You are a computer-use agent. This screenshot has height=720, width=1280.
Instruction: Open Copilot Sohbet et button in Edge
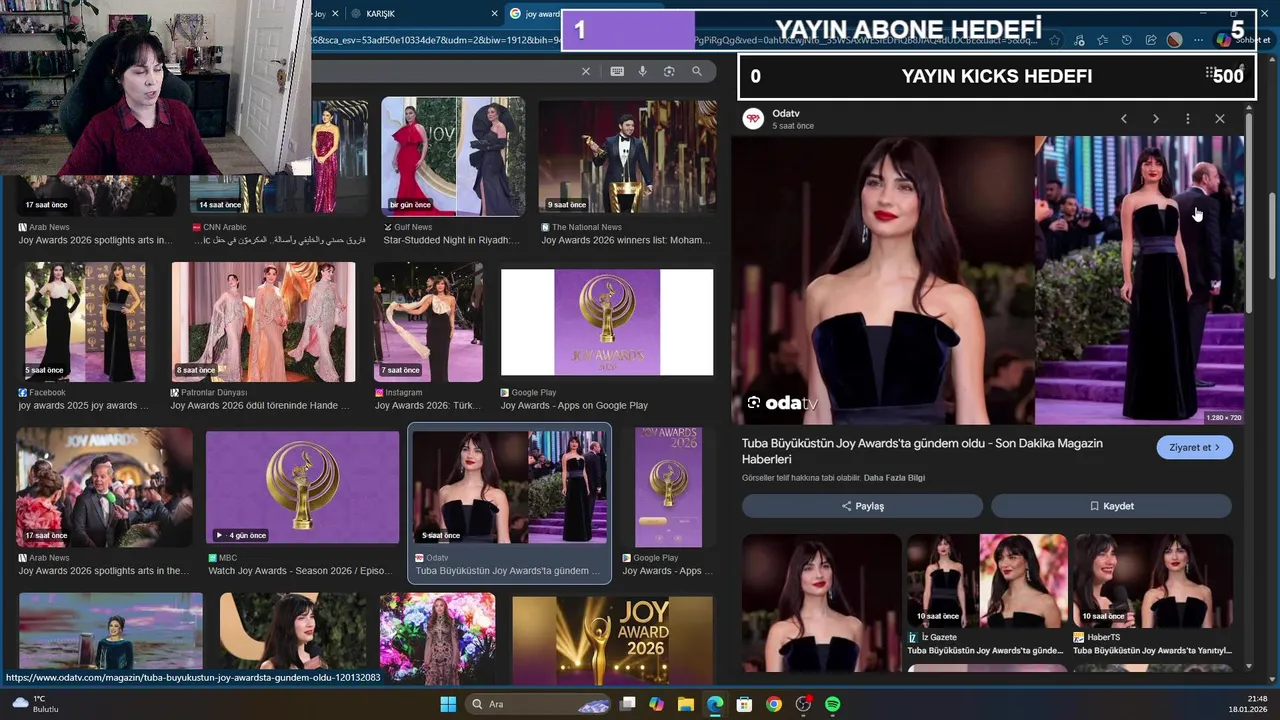(1242, 40)
